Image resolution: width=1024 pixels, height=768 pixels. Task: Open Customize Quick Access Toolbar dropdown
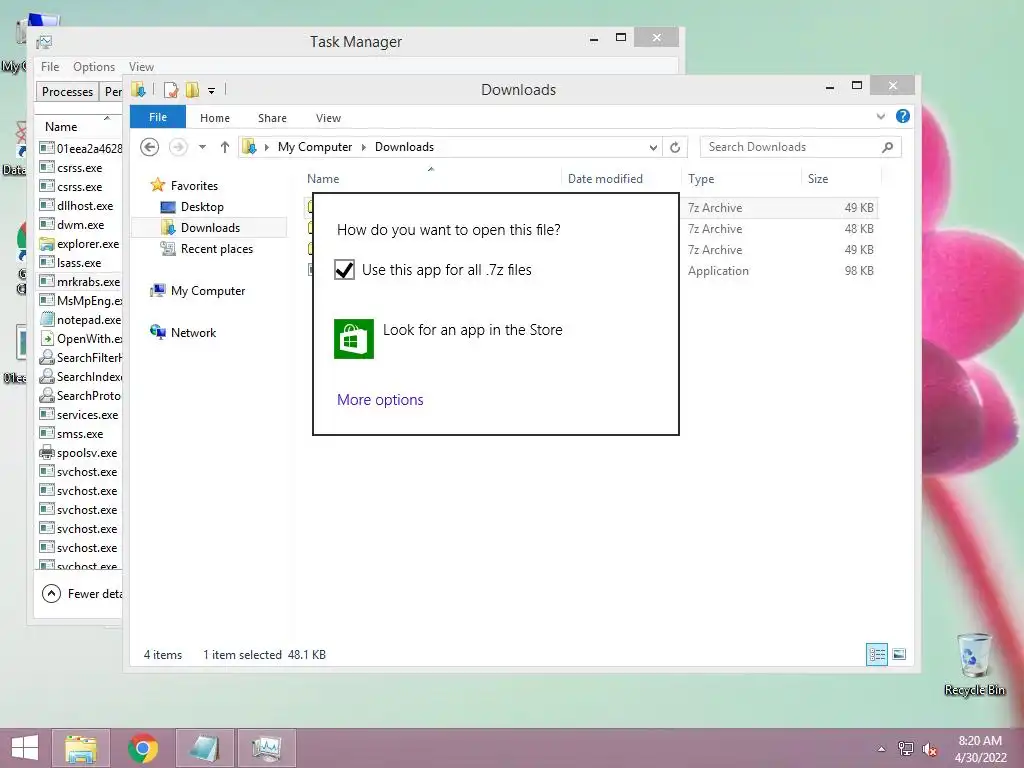pos(212,91)
